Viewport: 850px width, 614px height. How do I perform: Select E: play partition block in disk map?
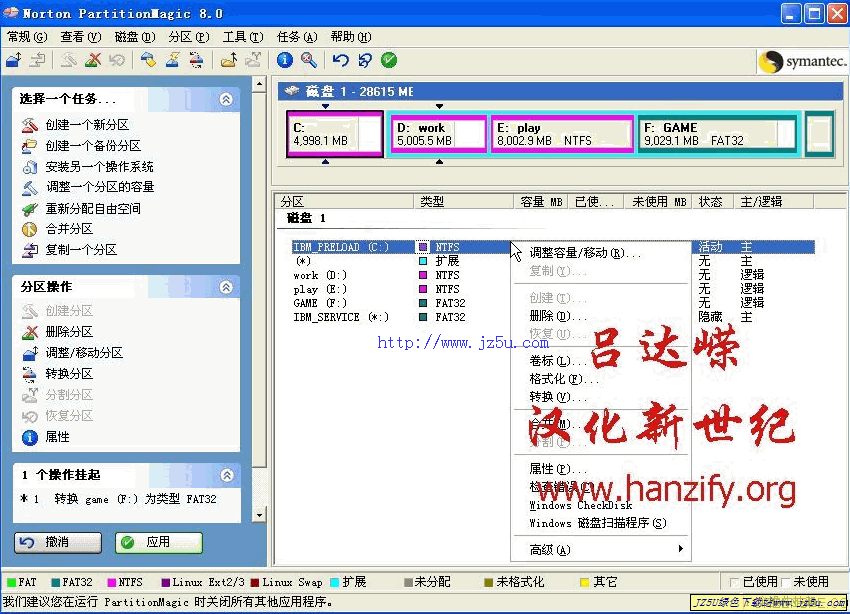[x=562, y=134]
